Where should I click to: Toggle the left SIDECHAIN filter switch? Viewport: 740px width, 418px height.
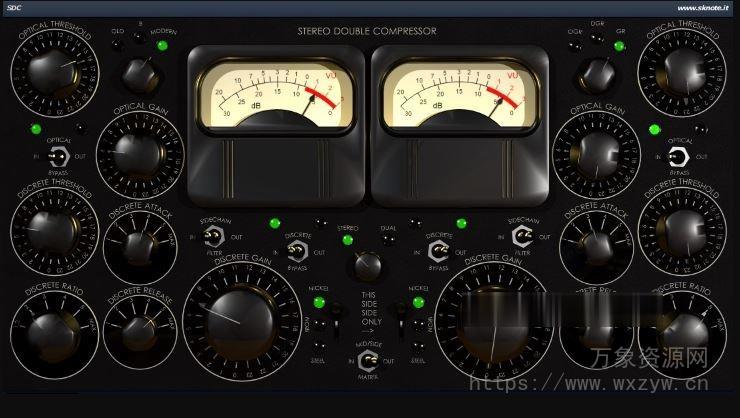click(x=213, y=237)
